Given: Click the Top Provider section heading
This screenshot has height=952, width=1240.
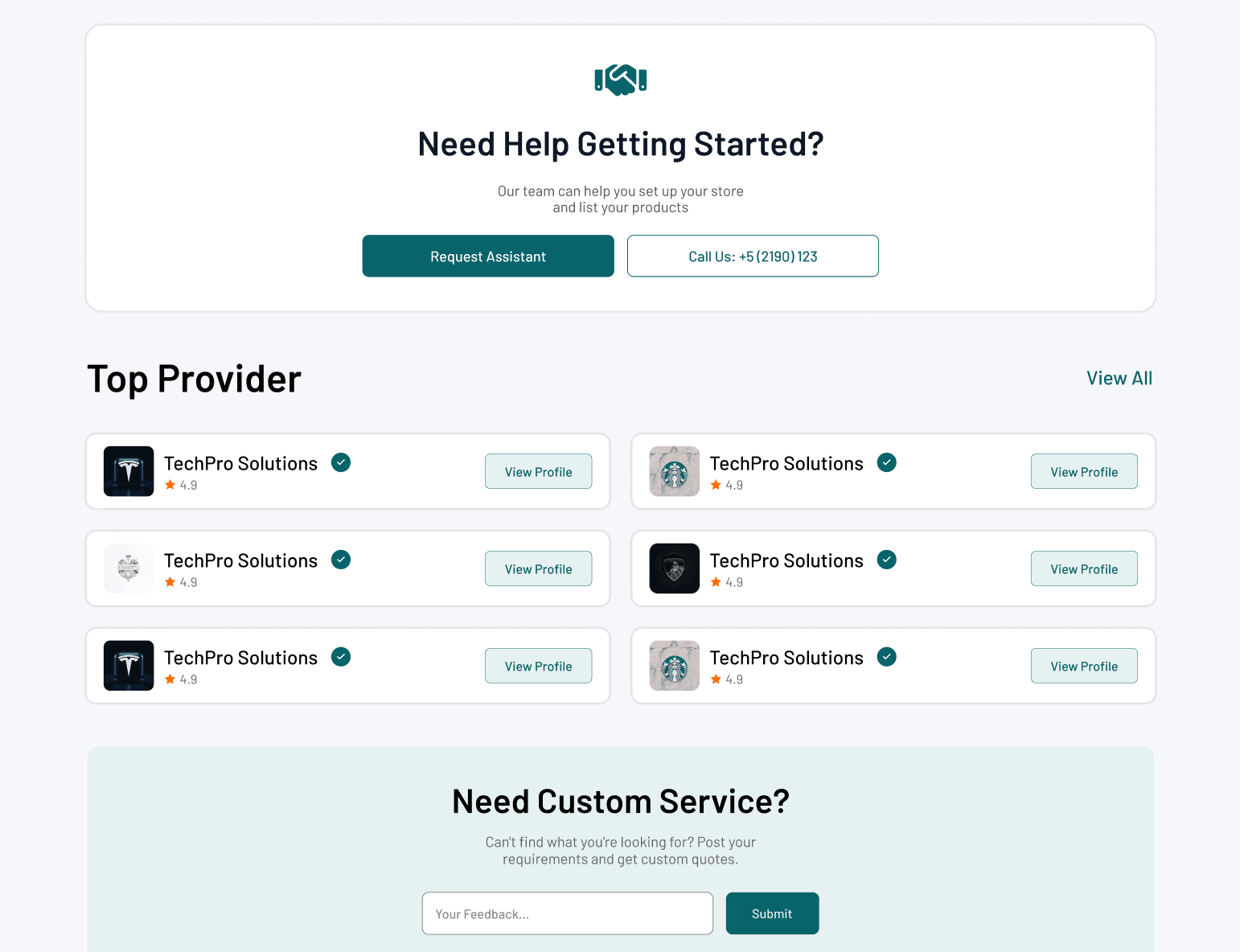Looking at the screenshot, I should click(194, 380).
